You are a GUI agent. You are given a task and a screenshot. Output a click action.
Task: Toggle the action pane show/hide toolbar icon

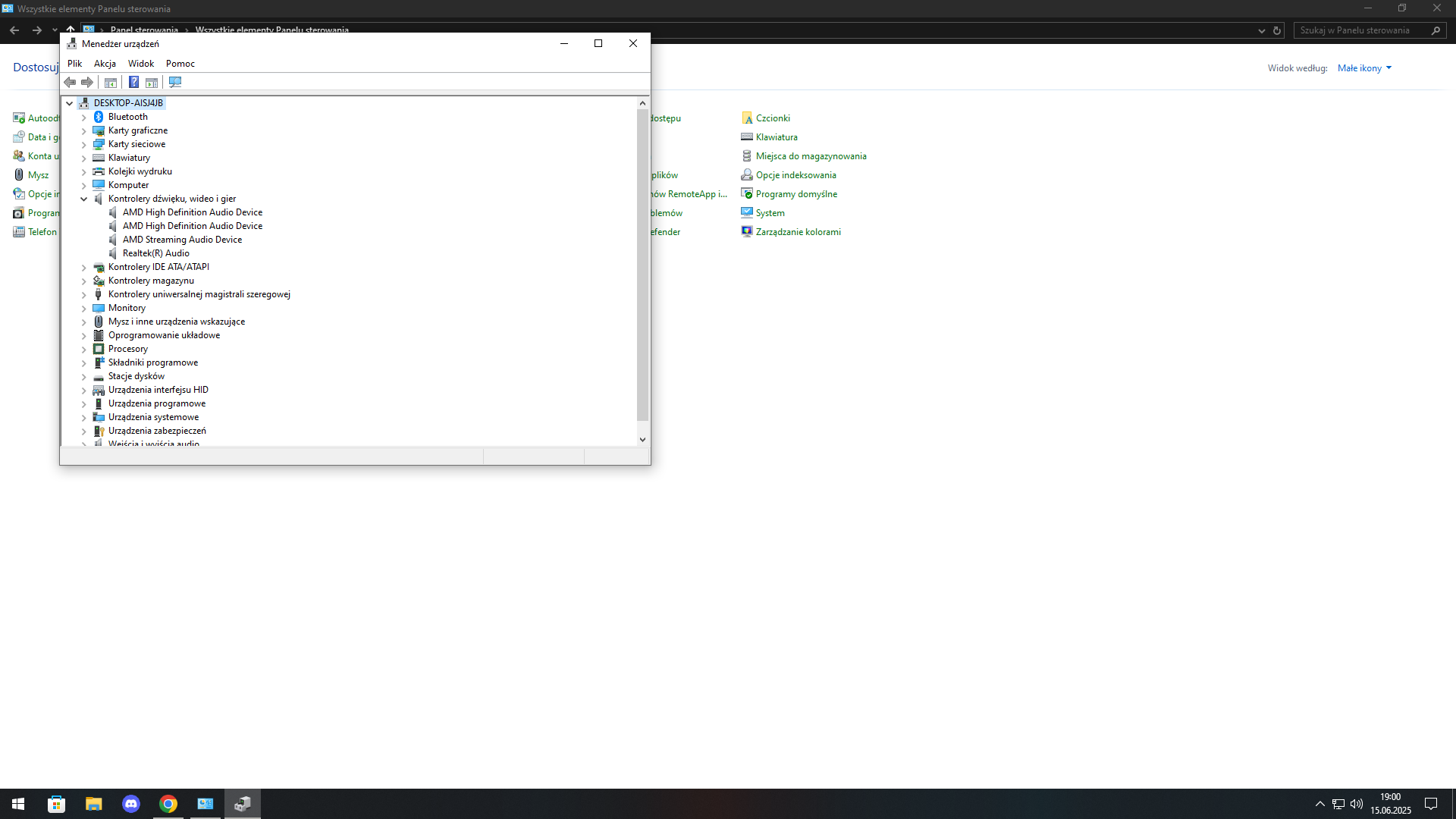coord(152,82)
